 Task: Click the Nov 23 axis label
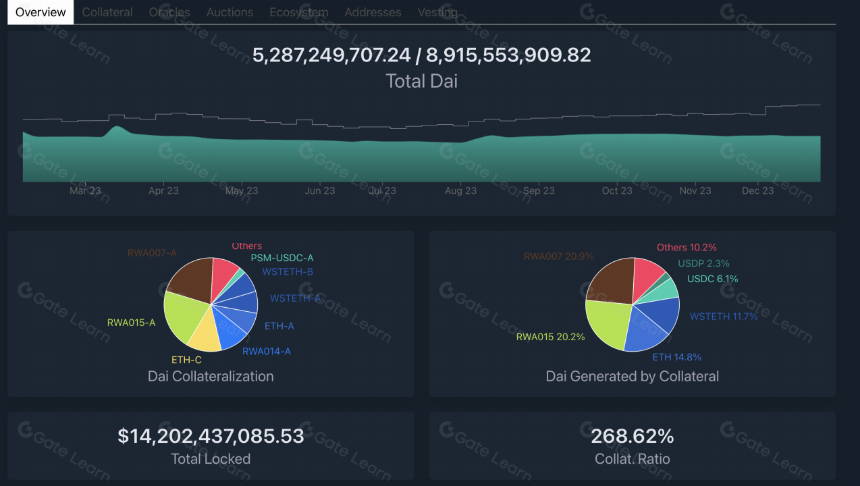695,190
